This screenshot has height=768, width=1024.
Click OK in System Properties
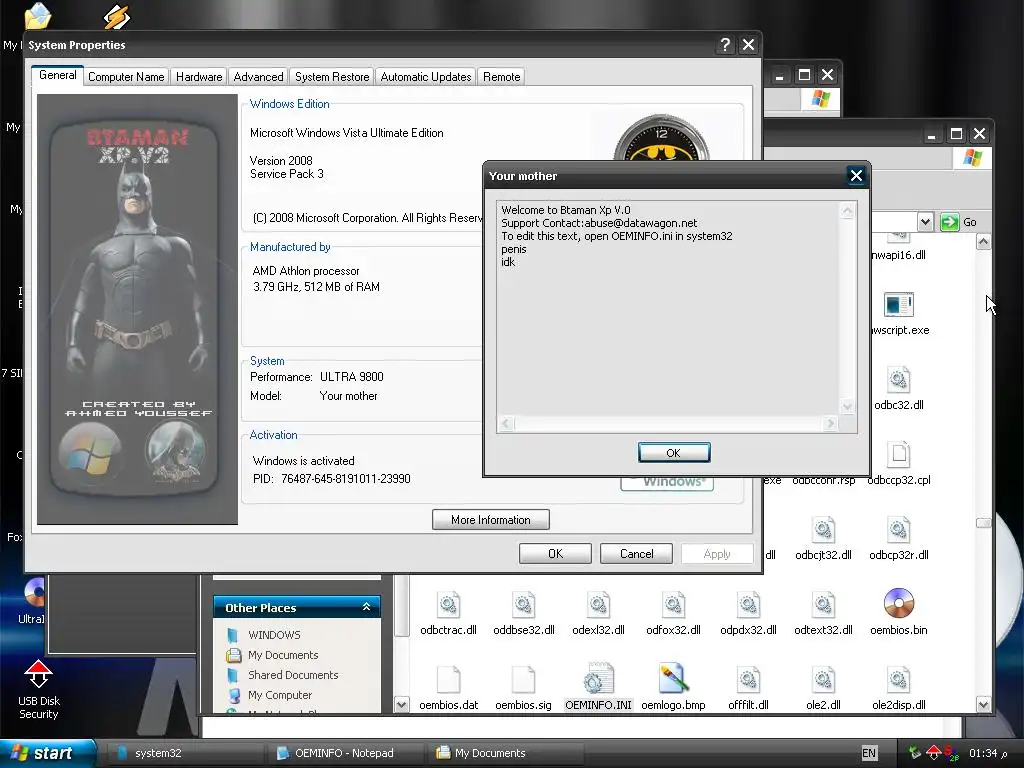[555, 554]
